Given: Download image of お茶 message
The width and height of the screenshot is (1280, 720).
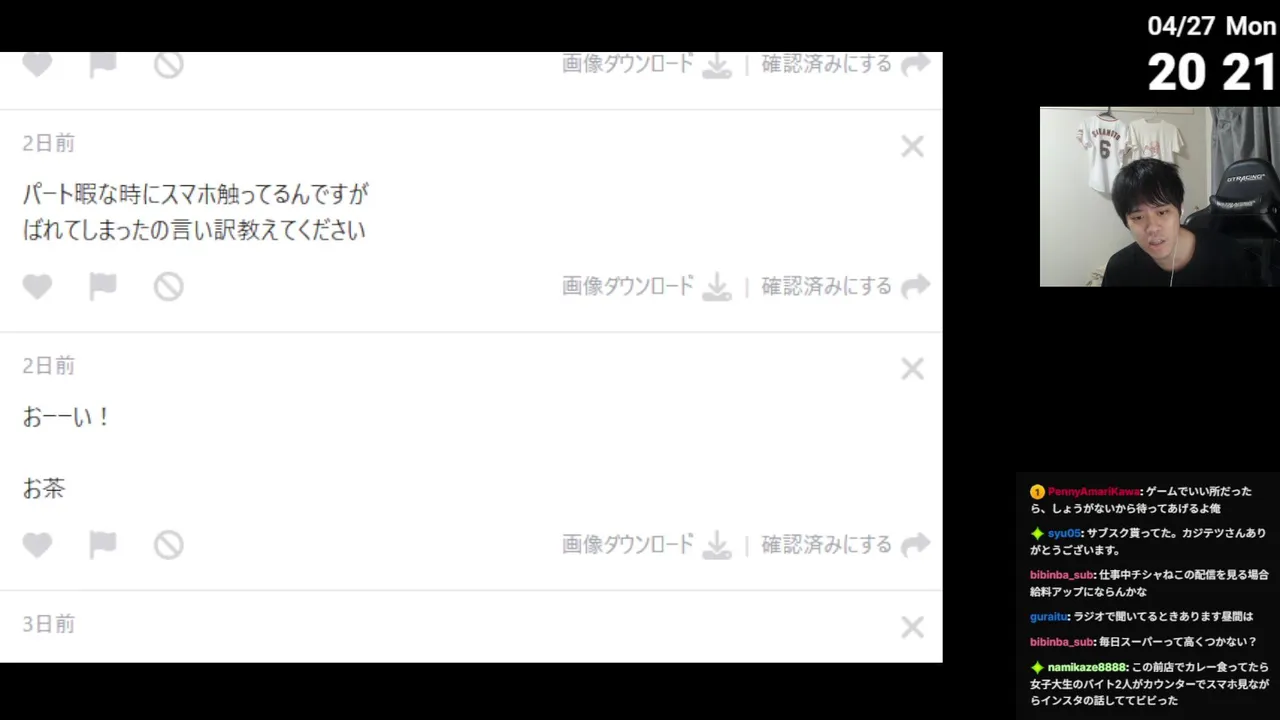Looking at the screenshot, I should [647, 545].
